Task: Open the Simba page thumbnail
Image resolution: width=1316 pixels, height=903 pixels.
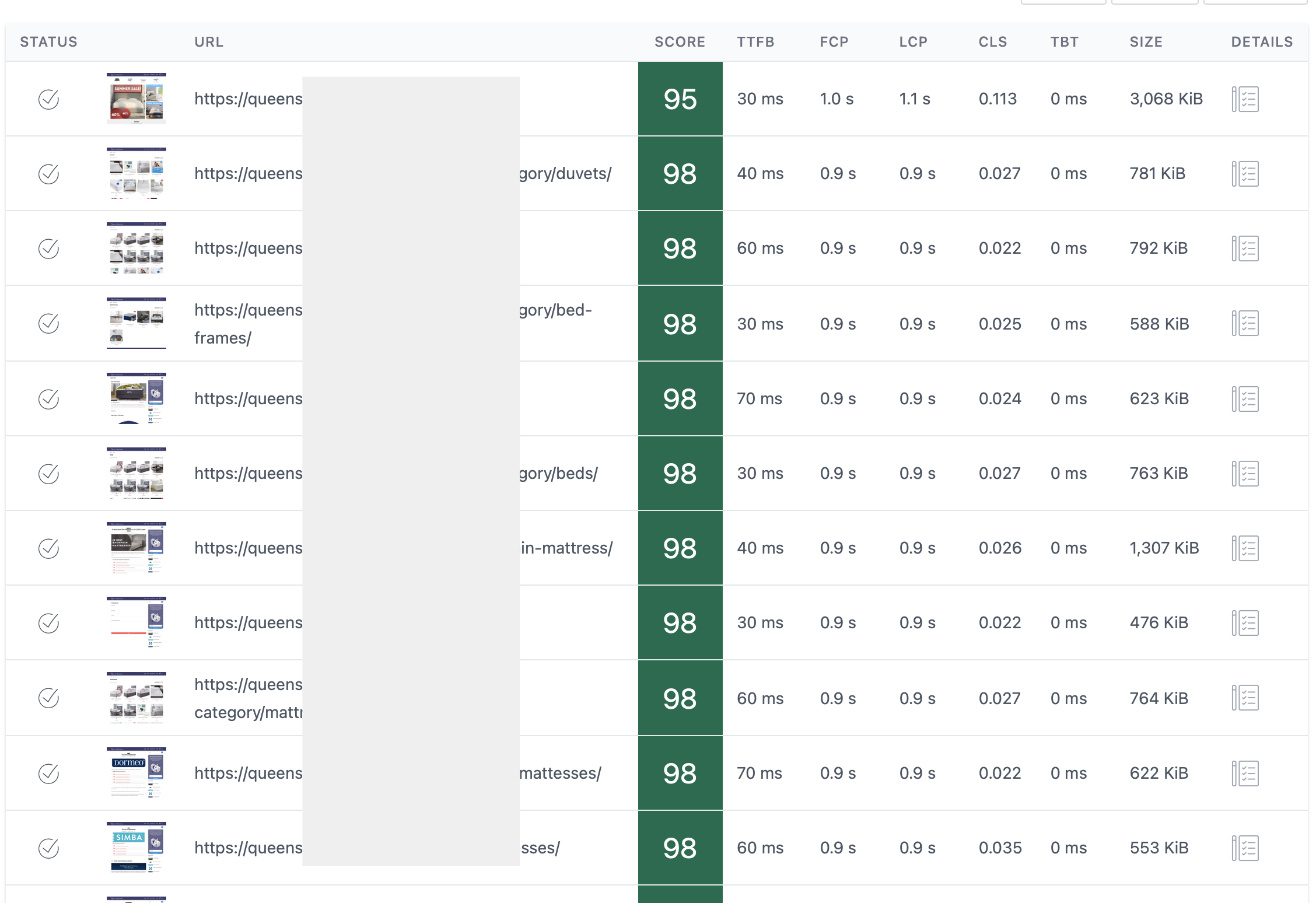Action: [136, 847]
